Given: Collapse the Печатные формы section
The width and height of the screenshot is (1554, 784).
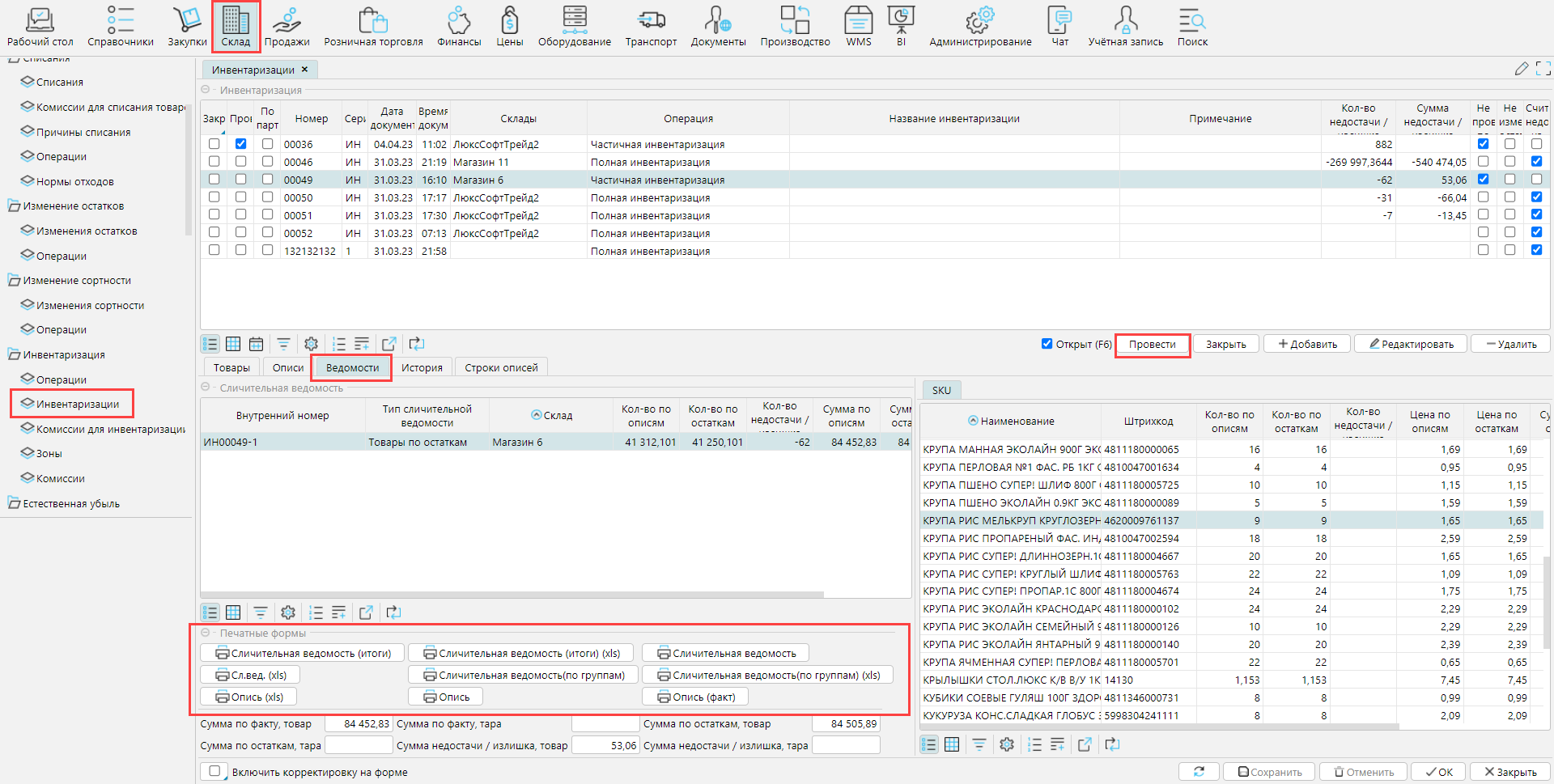Looking at the screenshot, I should click(x=206, y=633).
